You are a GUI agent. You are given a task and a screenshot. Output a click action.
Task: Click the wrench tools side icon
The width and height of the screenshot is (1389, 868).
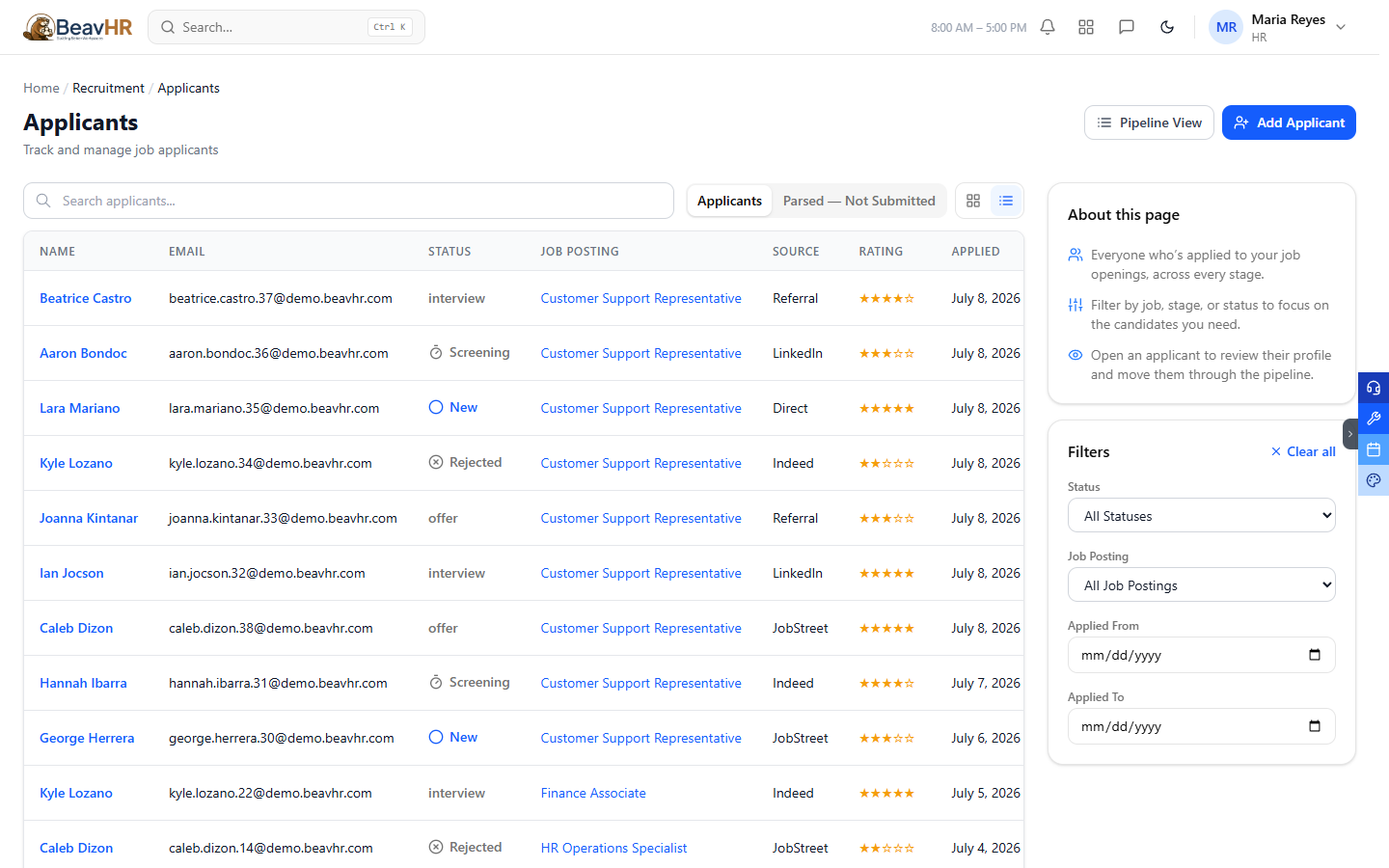point(1374,419)
